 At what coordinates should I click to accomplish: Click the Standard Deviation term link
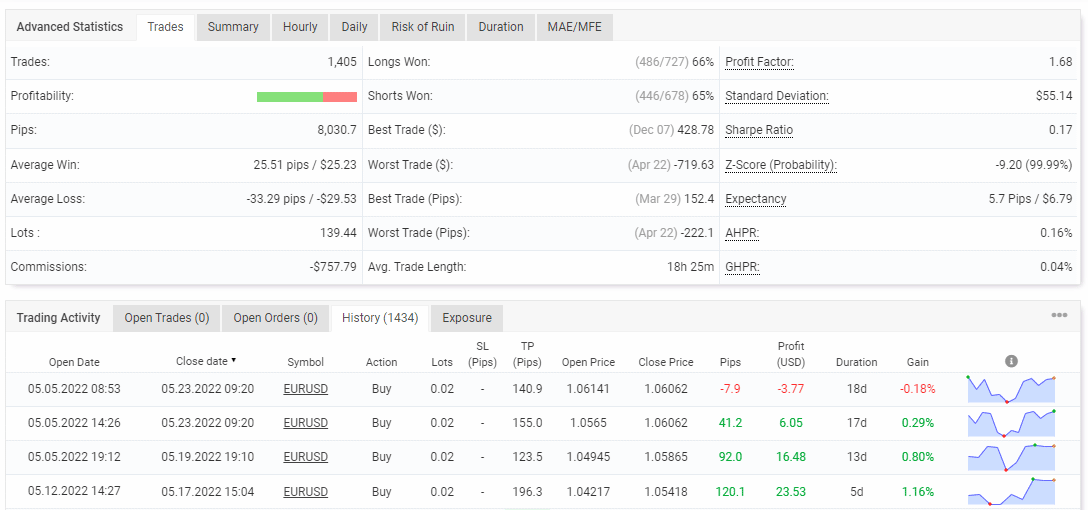click(x=776, y=96)
